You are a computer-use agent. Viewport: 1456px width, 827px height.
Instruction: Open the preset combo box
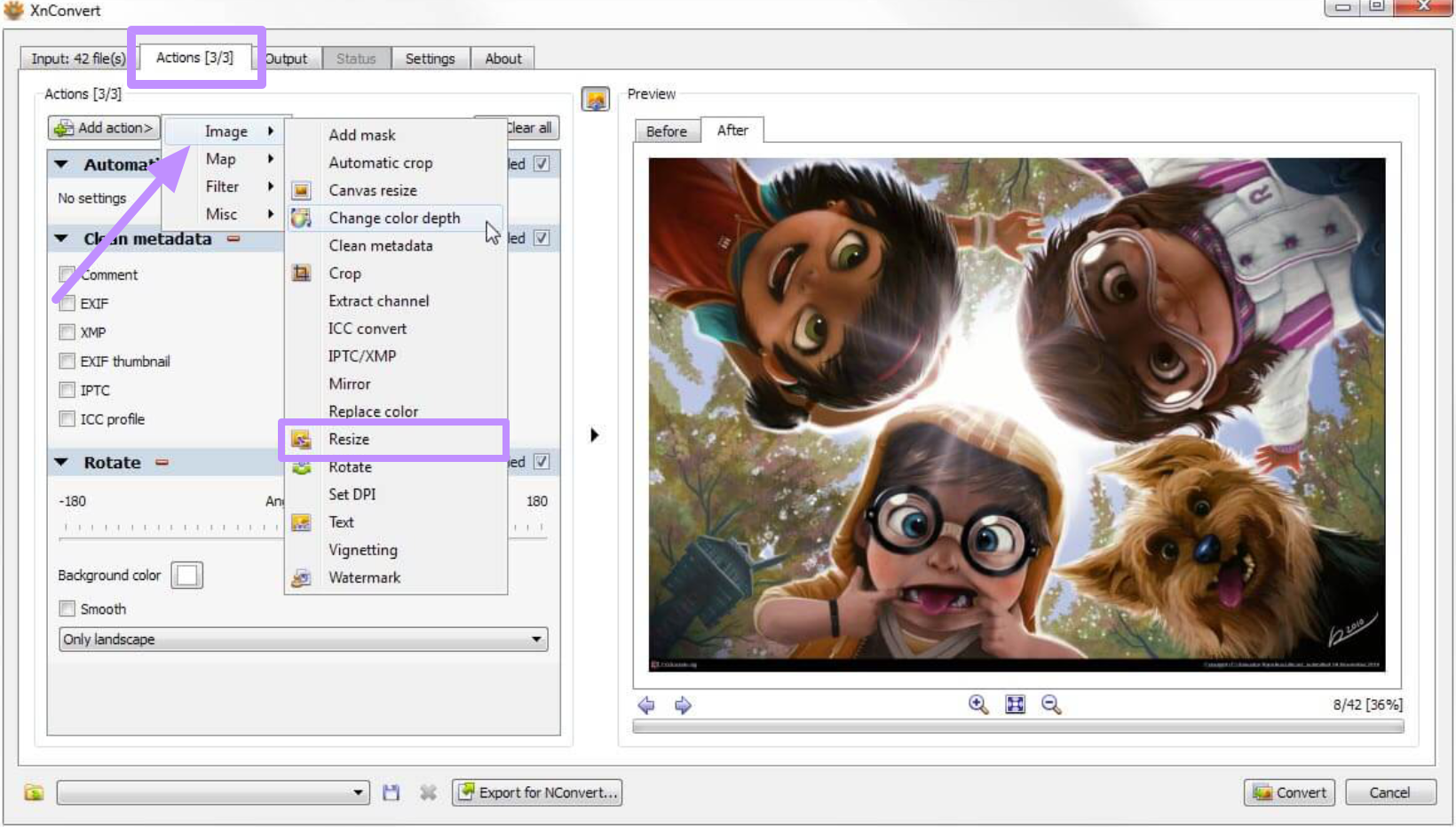[213, 792]
